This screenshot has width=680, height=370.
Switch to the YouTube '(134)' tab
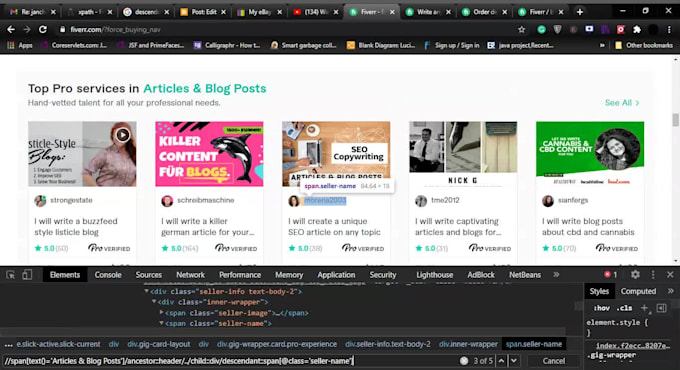[316, 12]
